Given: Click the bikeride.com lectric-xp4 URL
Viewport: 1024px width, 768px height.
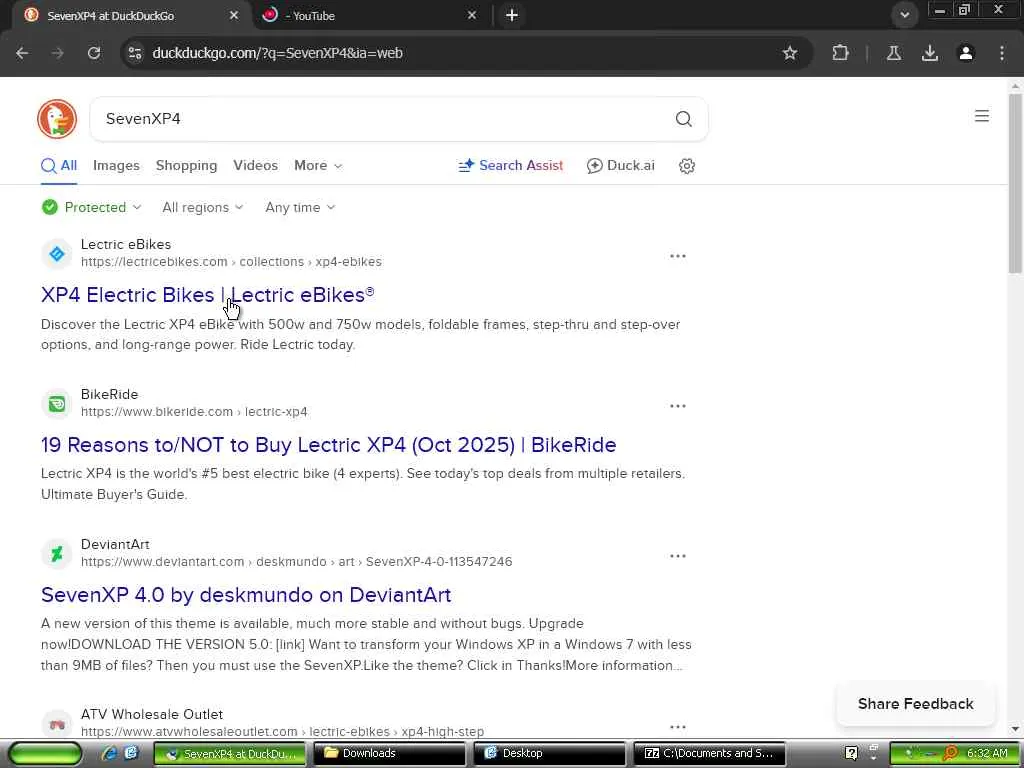Looking at the screenshot, I should (x=194, y=412).
